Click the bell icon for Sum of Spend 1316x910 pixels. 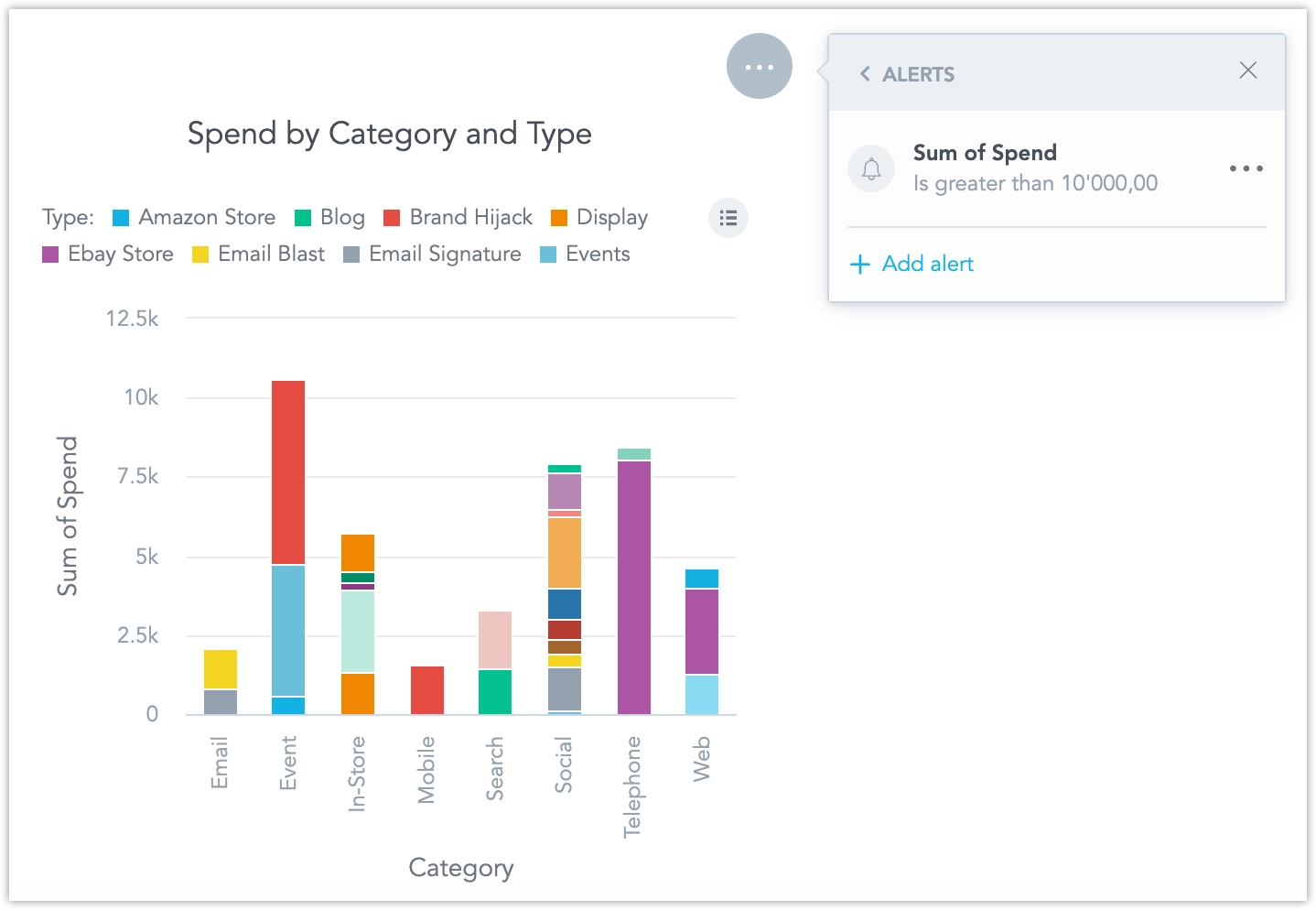point(871,168)
